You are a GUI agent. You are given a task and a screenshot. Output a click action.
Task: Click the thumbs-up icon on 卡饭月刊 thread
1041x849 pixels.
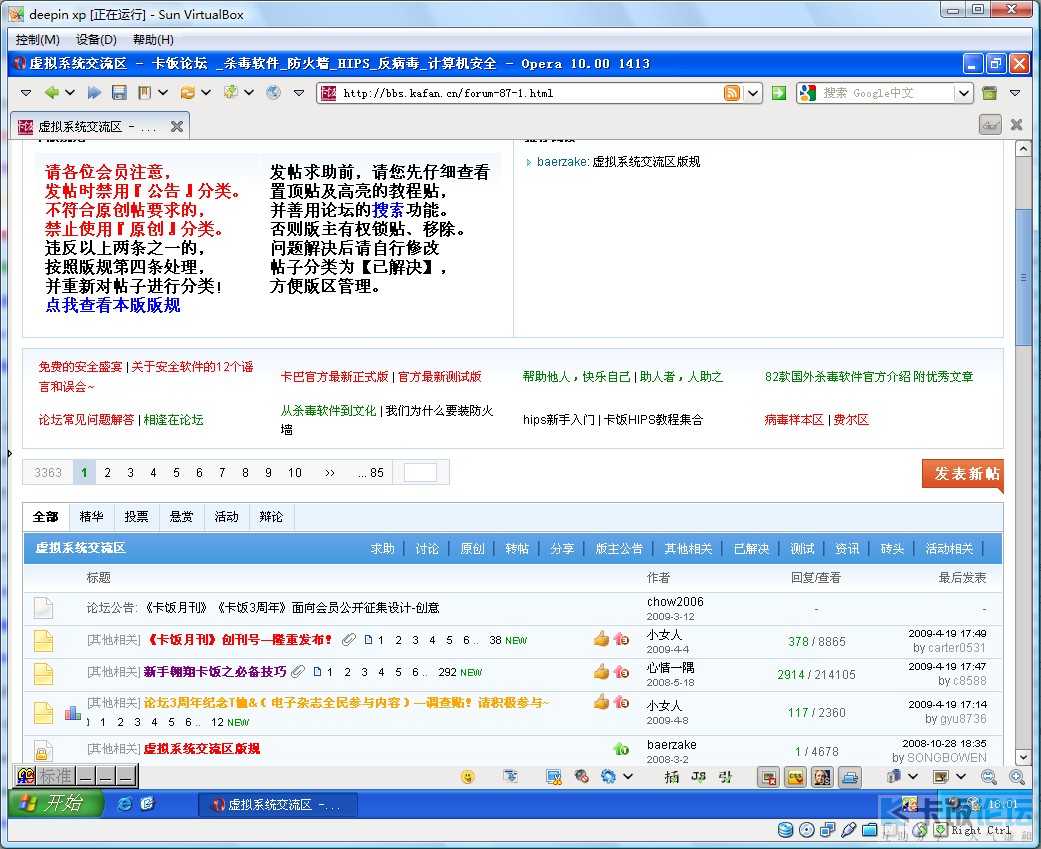pos(601,639)
